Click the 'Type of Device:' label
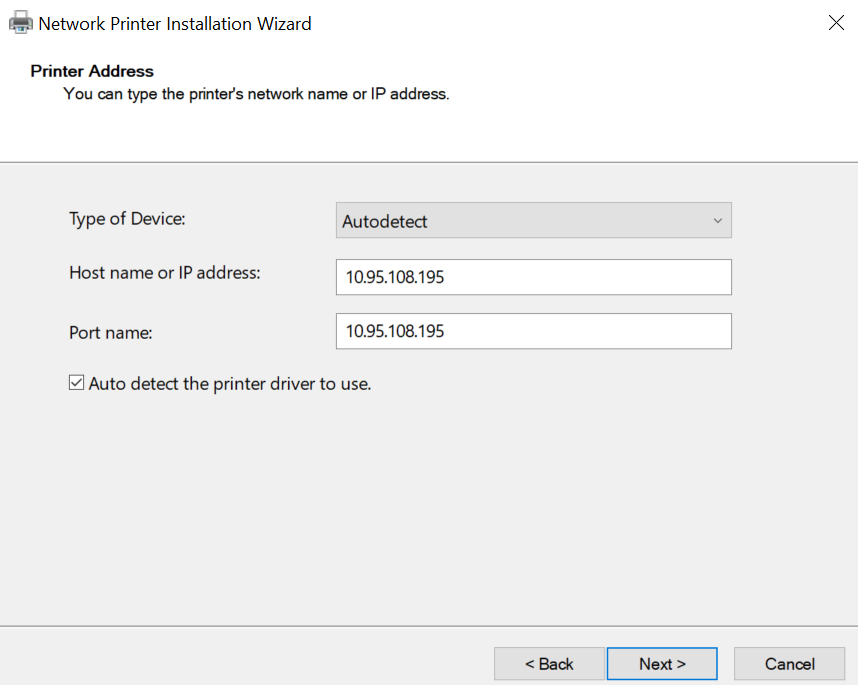858x685 pixels. coord(128,218)
